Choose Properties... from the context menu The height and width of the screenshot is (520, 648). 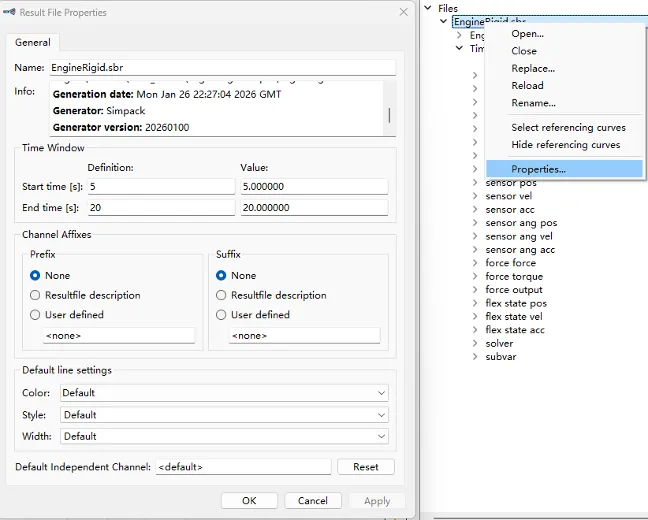coord(538,169)
